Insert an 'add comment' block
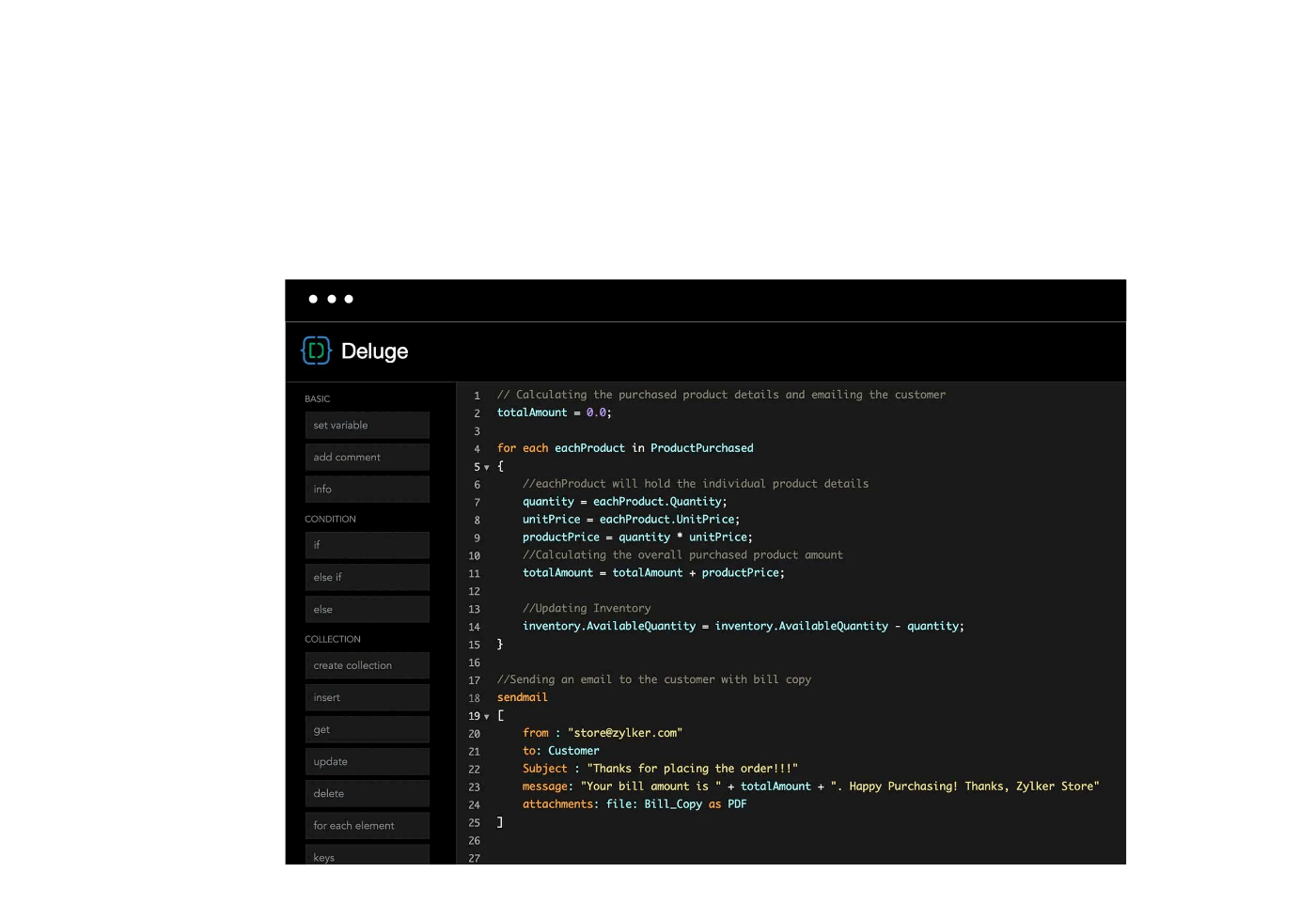1316x919 pixels. coord(367,457)
